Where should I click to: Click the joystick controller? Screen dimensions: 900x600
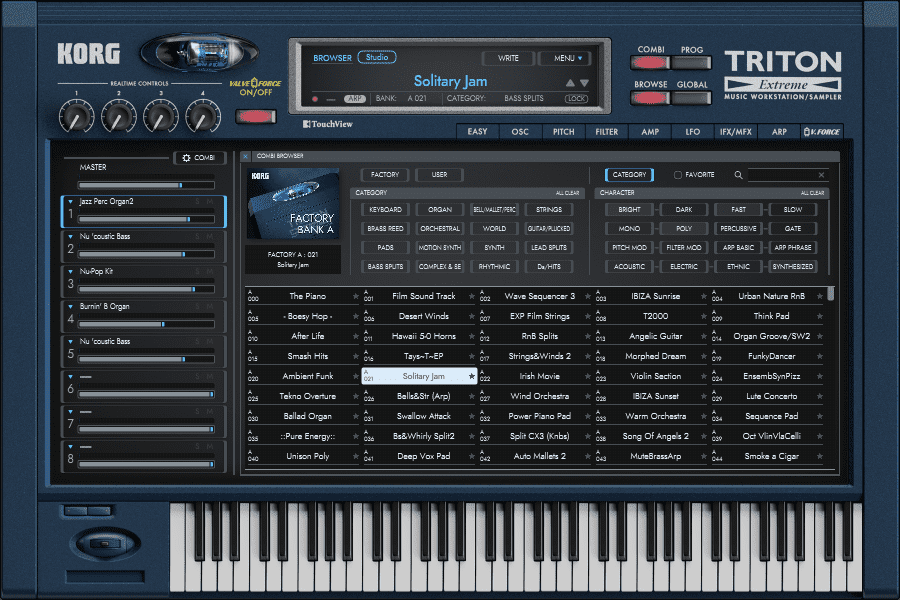106,543
